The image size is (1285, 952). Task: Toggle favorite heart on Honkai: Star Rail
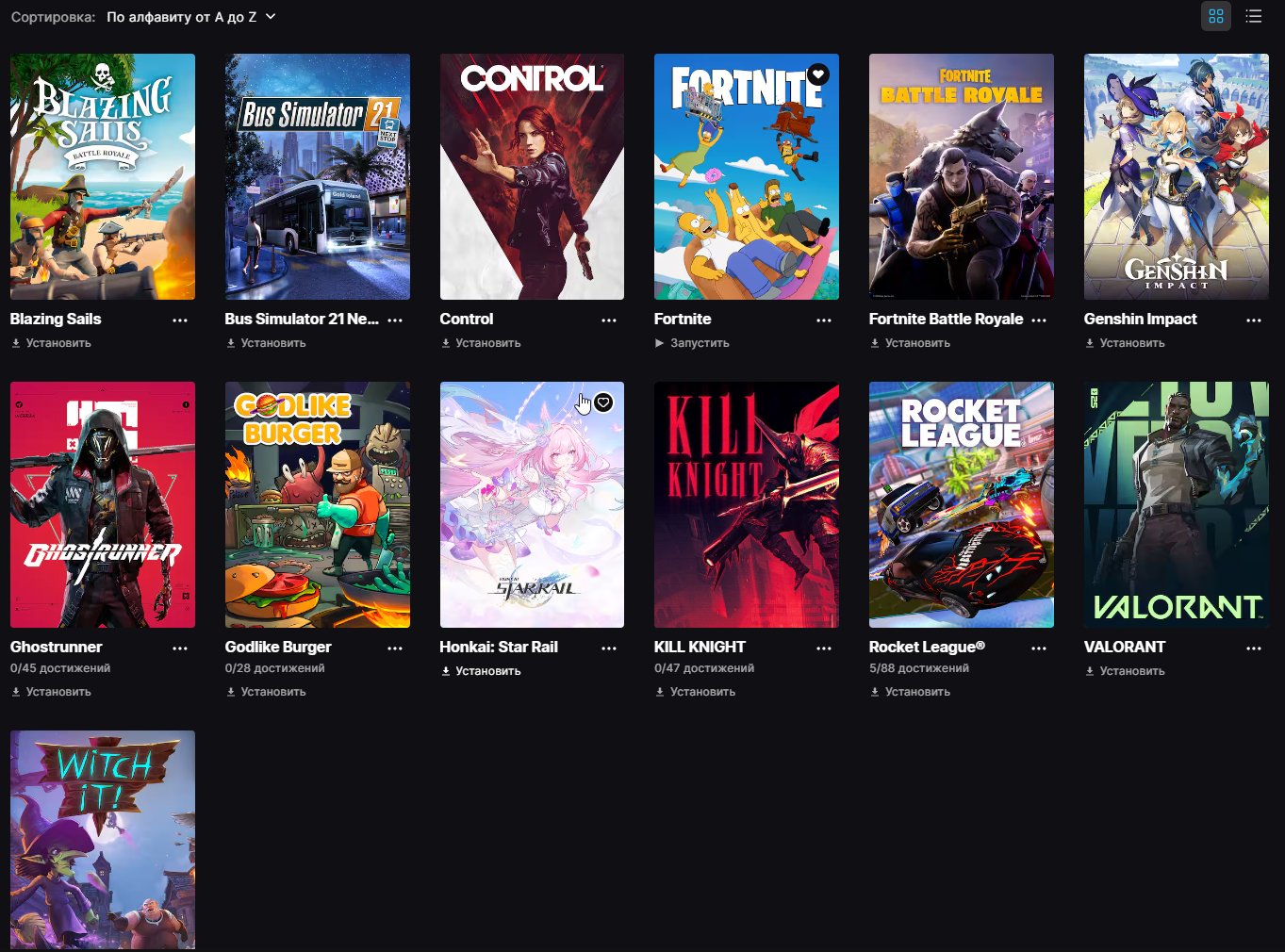click(603, 402)
